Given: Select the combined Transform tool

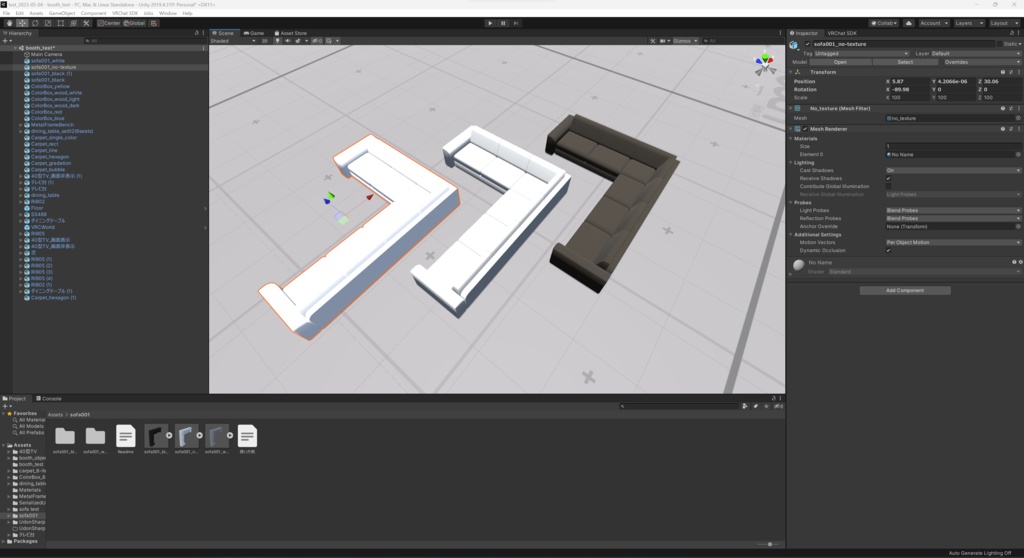Looking at the screenshot, I should 73,23.
